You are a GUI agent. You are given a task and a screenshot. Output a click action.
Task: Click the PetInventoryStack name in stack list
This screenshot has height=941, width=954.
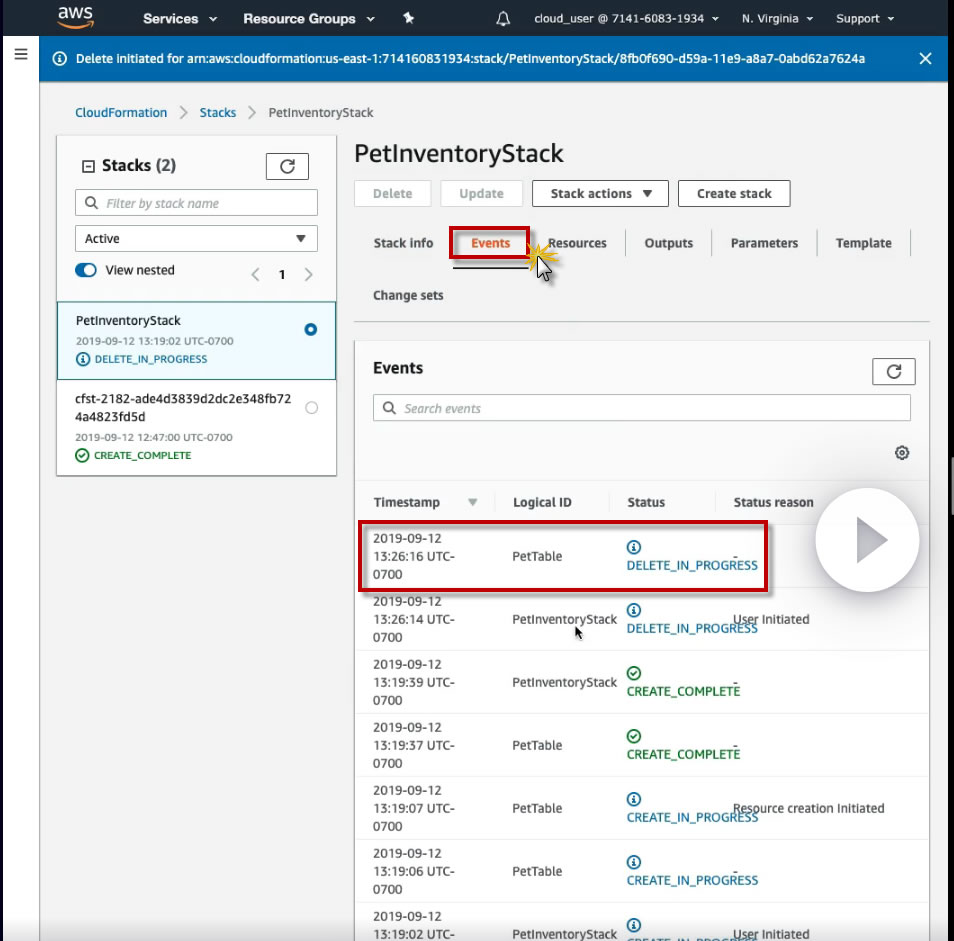[128, 321]
